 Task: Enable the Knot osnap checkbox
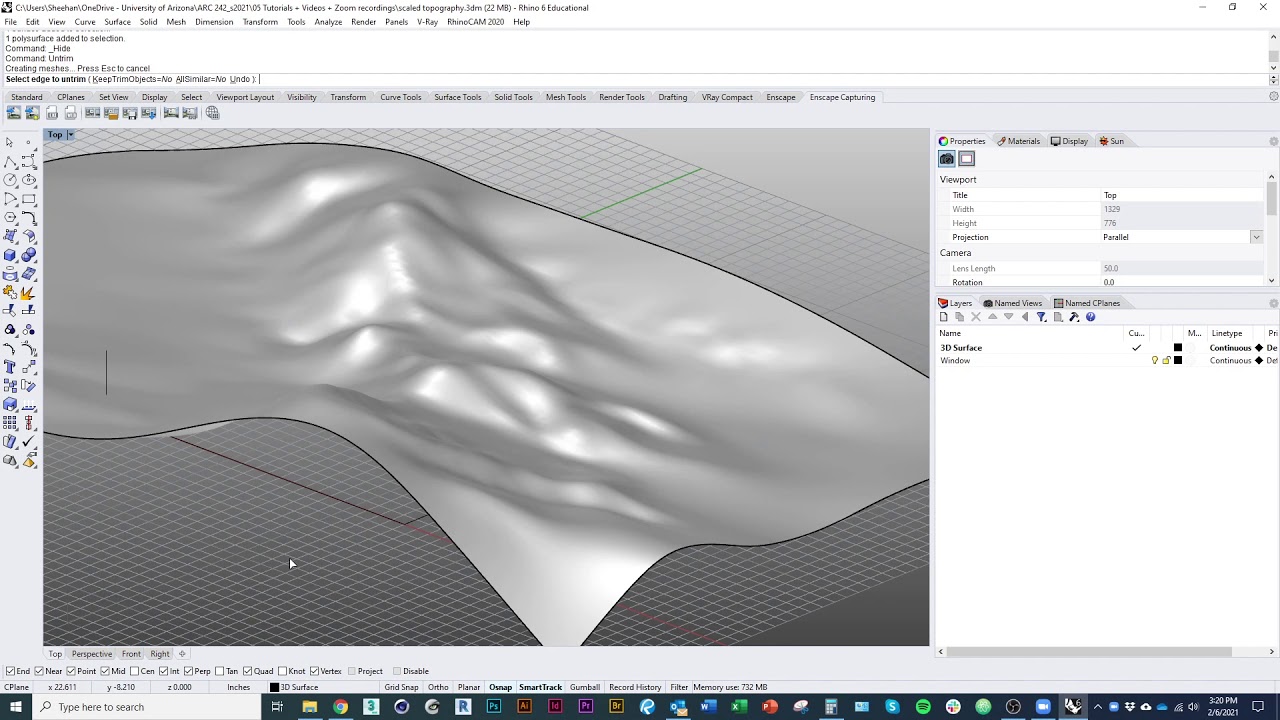tap(283, 671)
